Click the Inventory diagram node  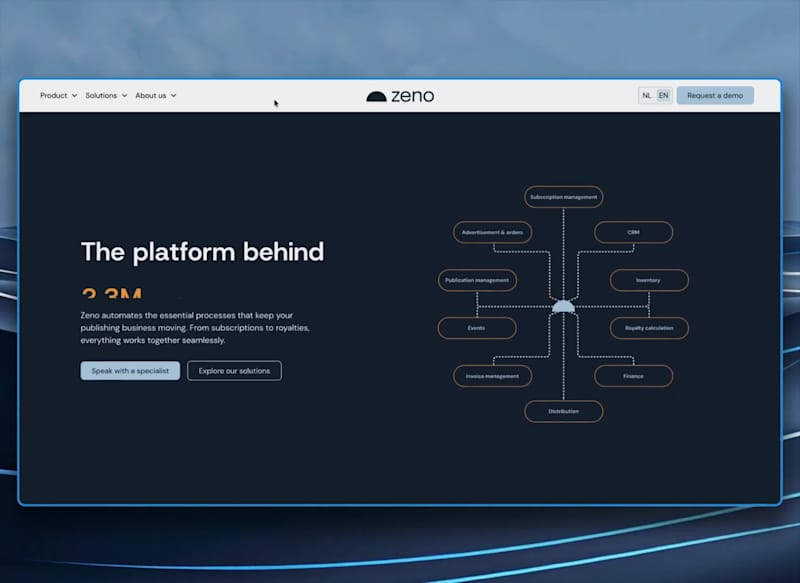[x=649, y=280]
